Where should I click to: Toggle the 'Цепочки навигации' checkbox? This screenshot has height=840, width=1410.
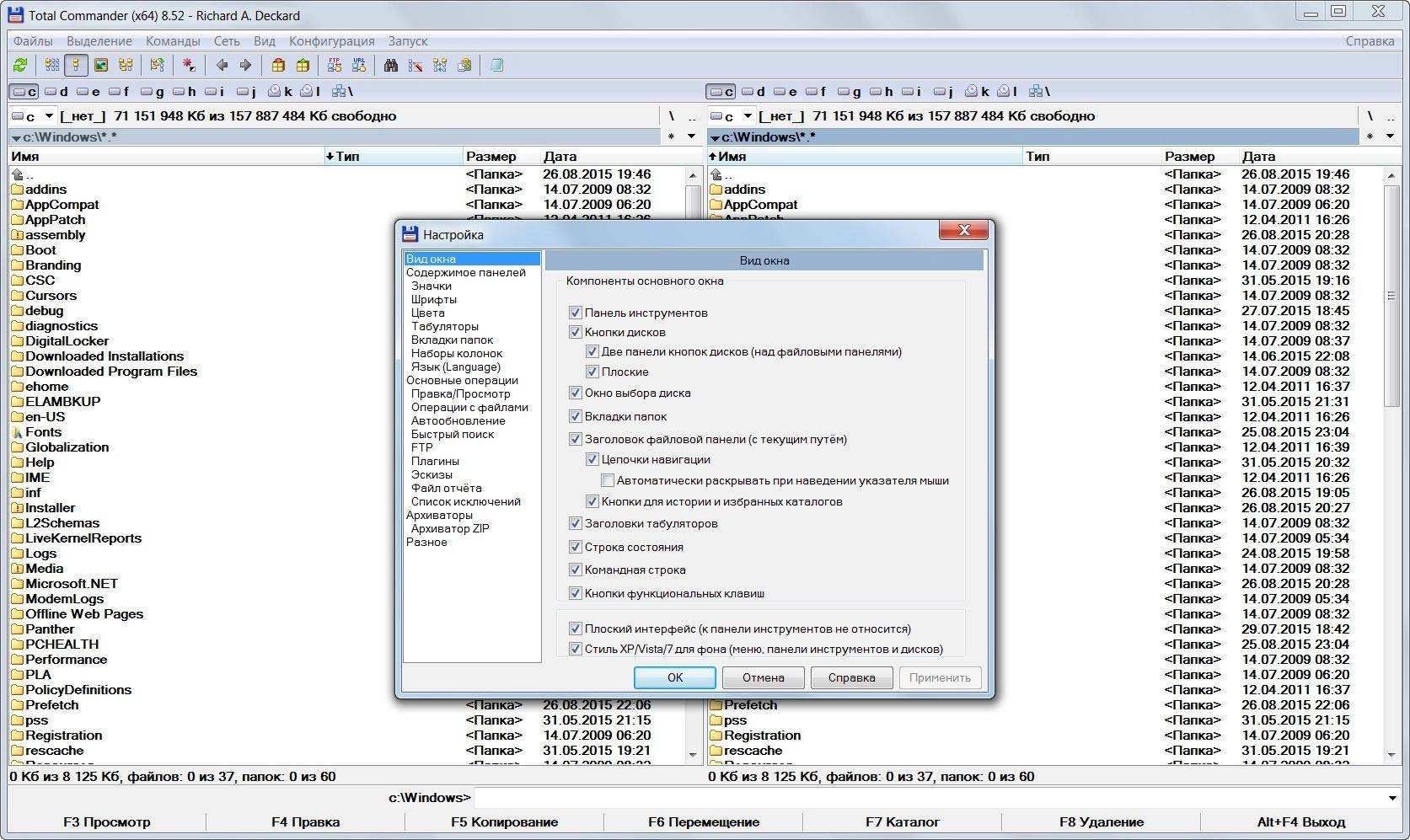point(592,459)
